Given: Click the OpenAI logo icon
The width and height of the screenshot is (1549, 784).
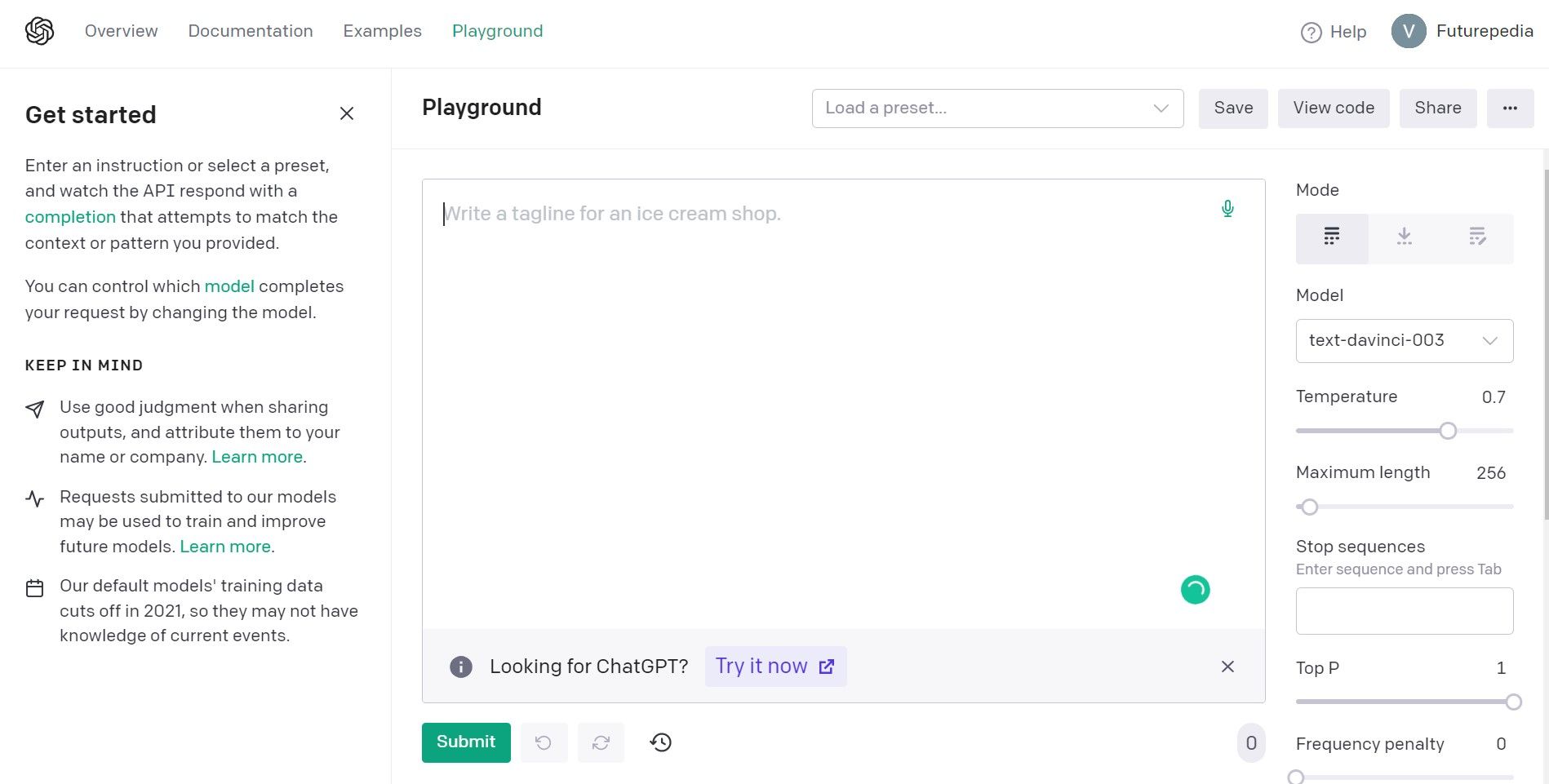Looking at the screenshot, I should click(x=39, y=31).
